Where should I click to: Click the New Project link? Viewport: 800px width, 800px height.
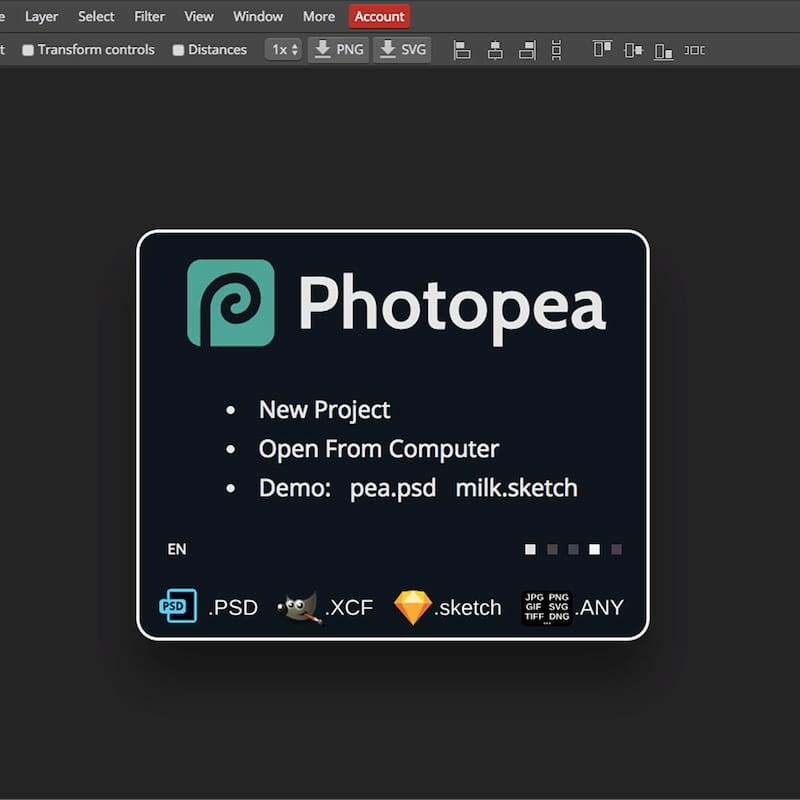[x=323, y=409]
